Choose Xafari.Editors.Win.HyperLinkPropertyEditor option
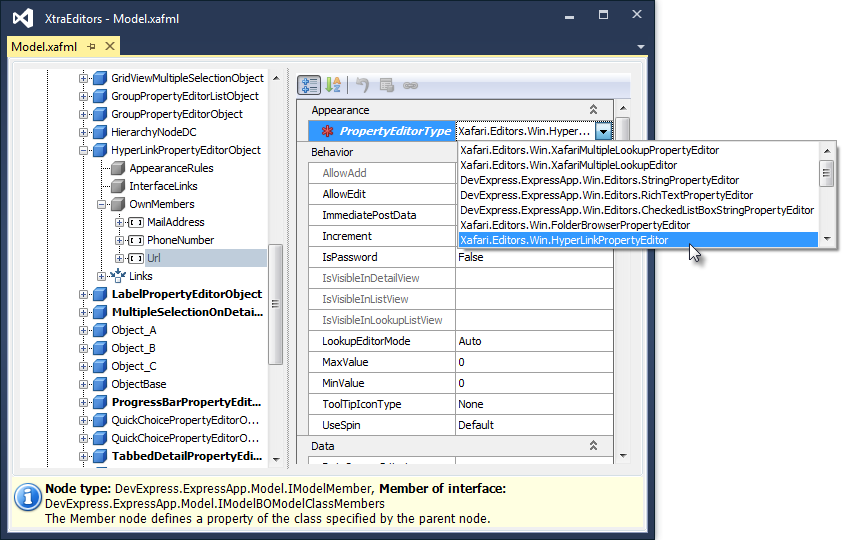This screenshot has height=540, width=842. tap(638, 240)
